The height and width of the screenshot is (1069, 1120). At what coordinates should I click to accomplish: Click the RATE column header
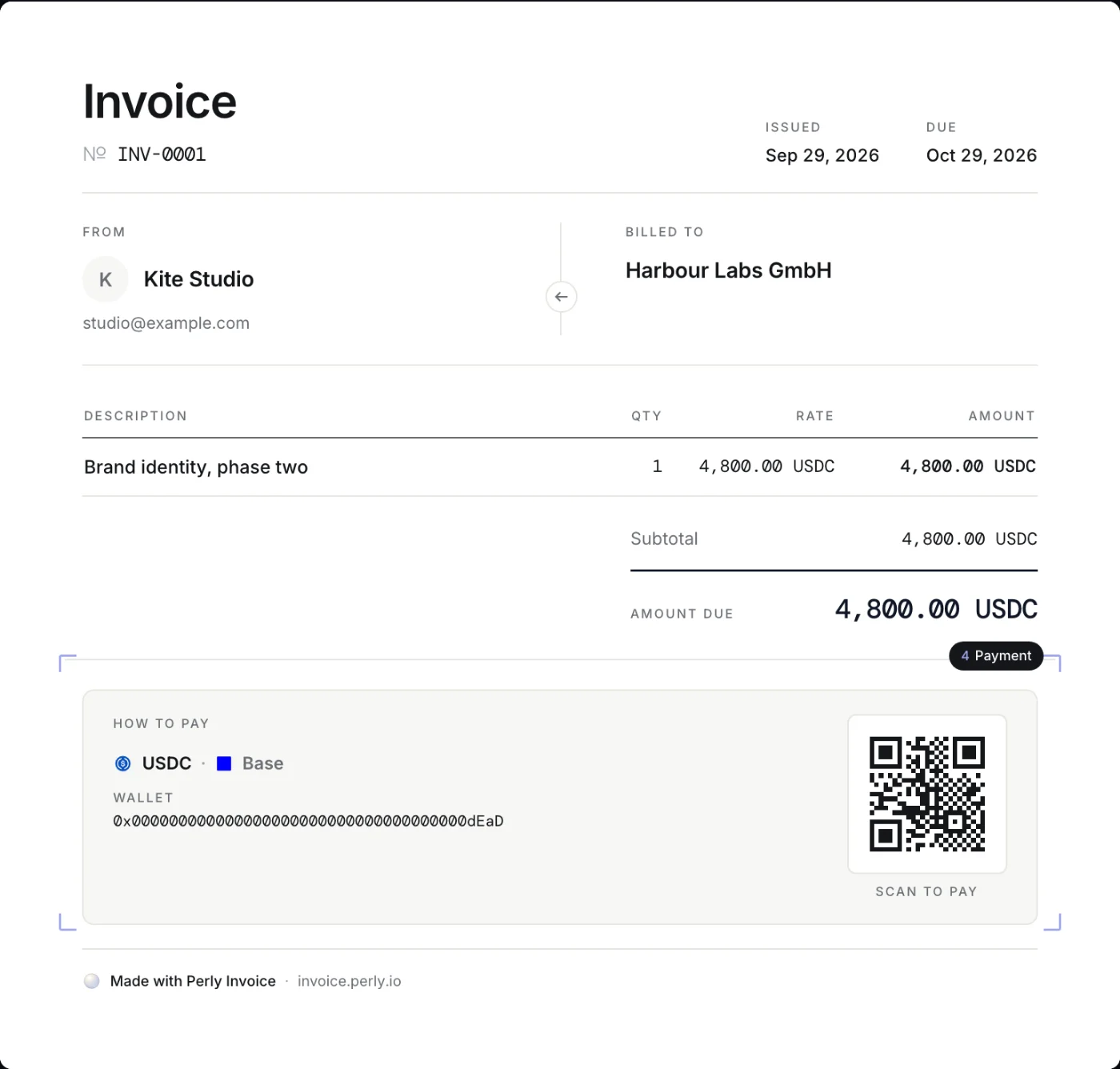tap(814, 416)
